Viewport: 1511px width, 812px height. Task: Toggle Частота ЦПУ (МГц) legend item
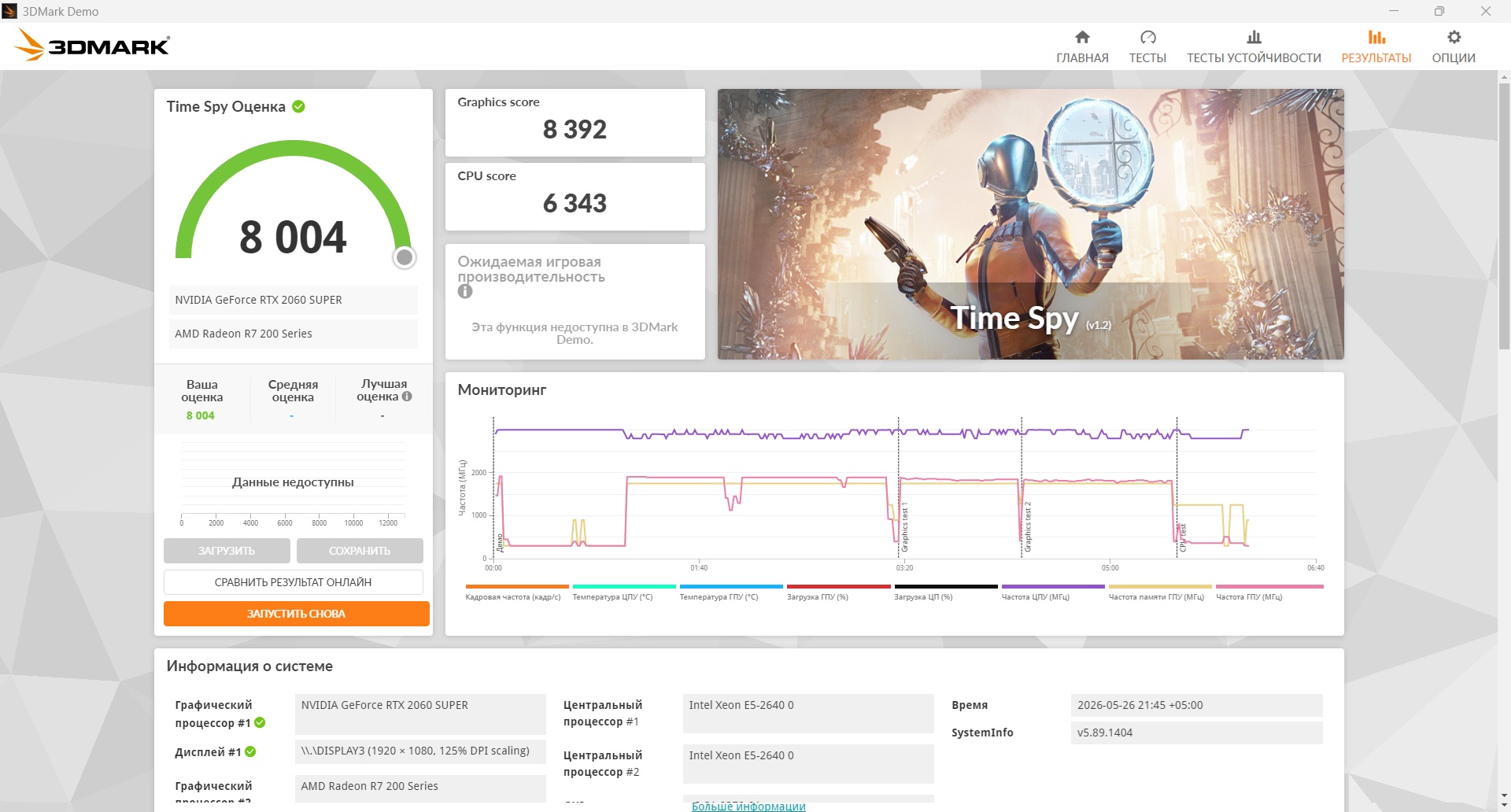coord(1052,592)
